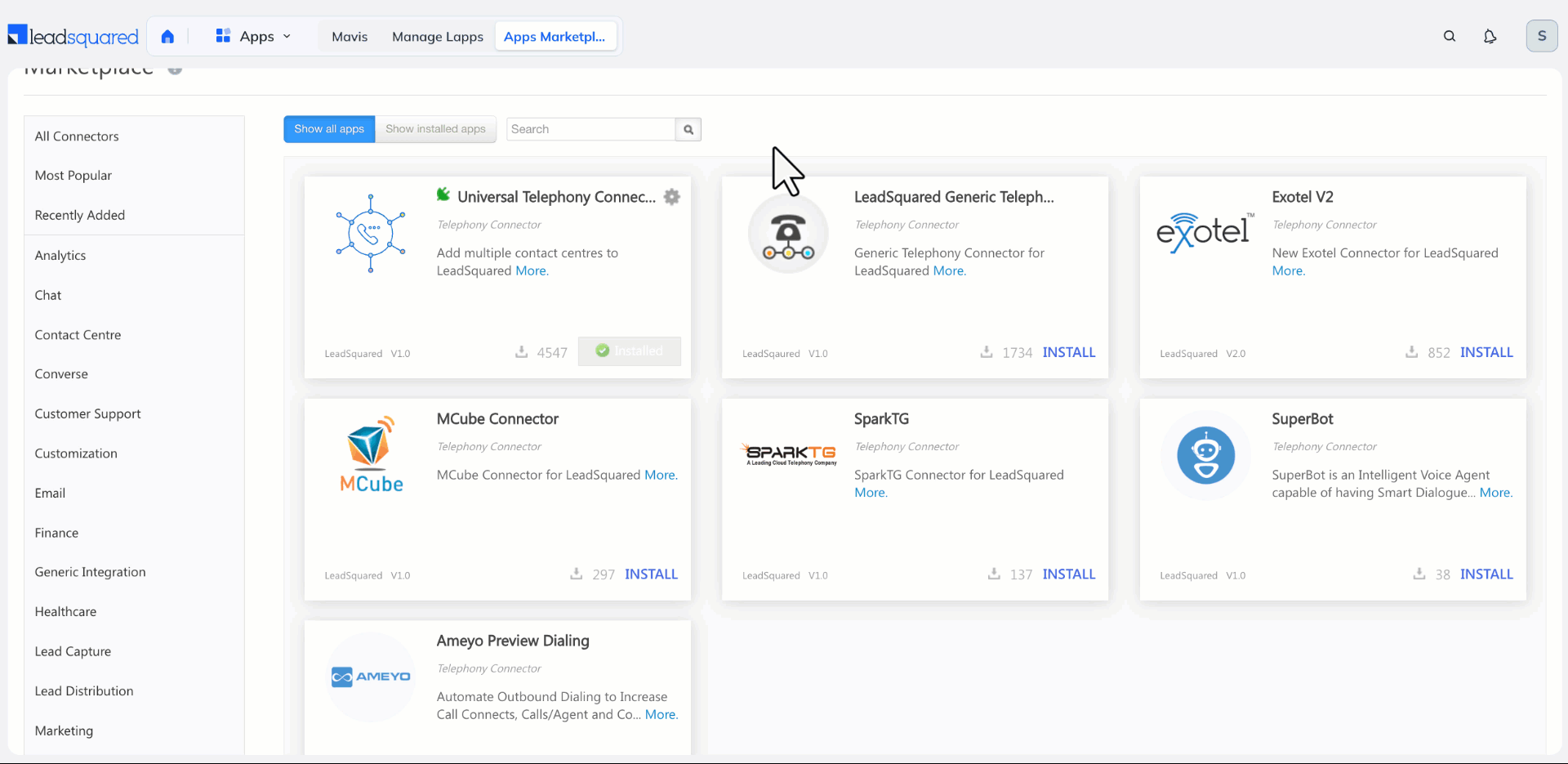The height and width of the screenshot is (764, 1568).
Task: Filter by Healthcare category
Action: click(65, 612)
